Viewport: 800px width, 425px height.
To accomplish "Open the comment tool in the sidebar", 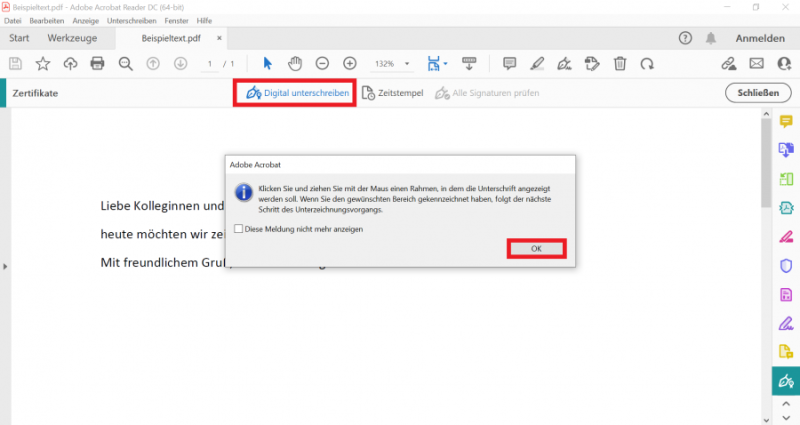I will (786, 122).
